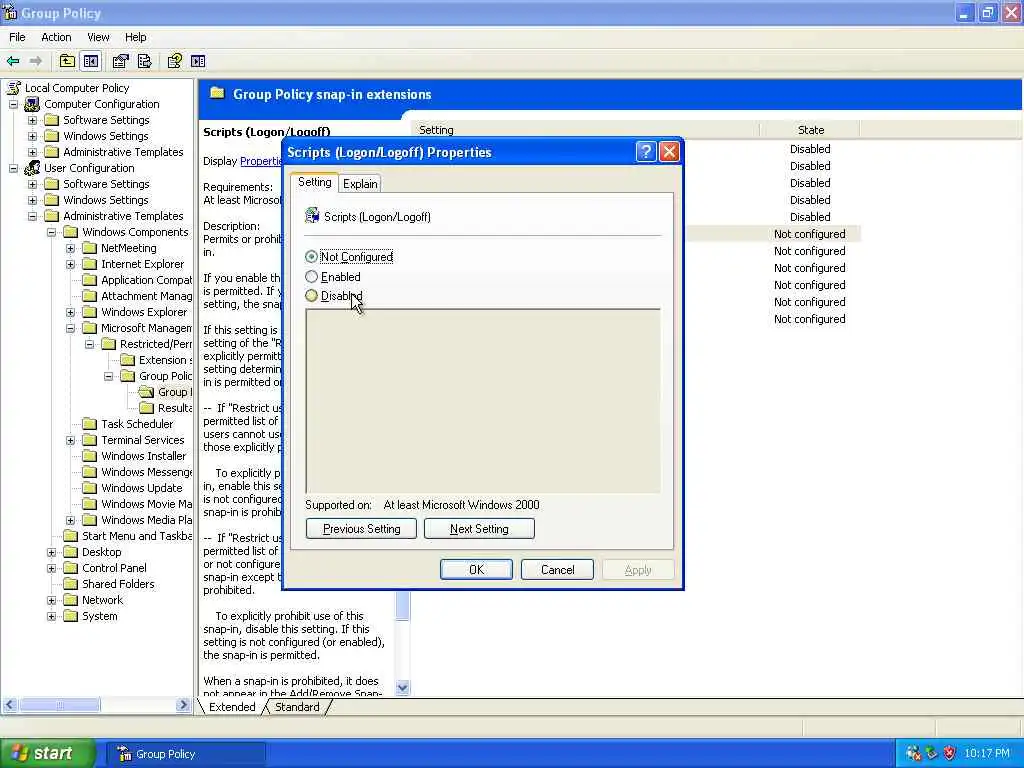Screen dimensions: 1024x768
Task: Click the rightmost toolbar pane icon
Action: tap(198, 61)
